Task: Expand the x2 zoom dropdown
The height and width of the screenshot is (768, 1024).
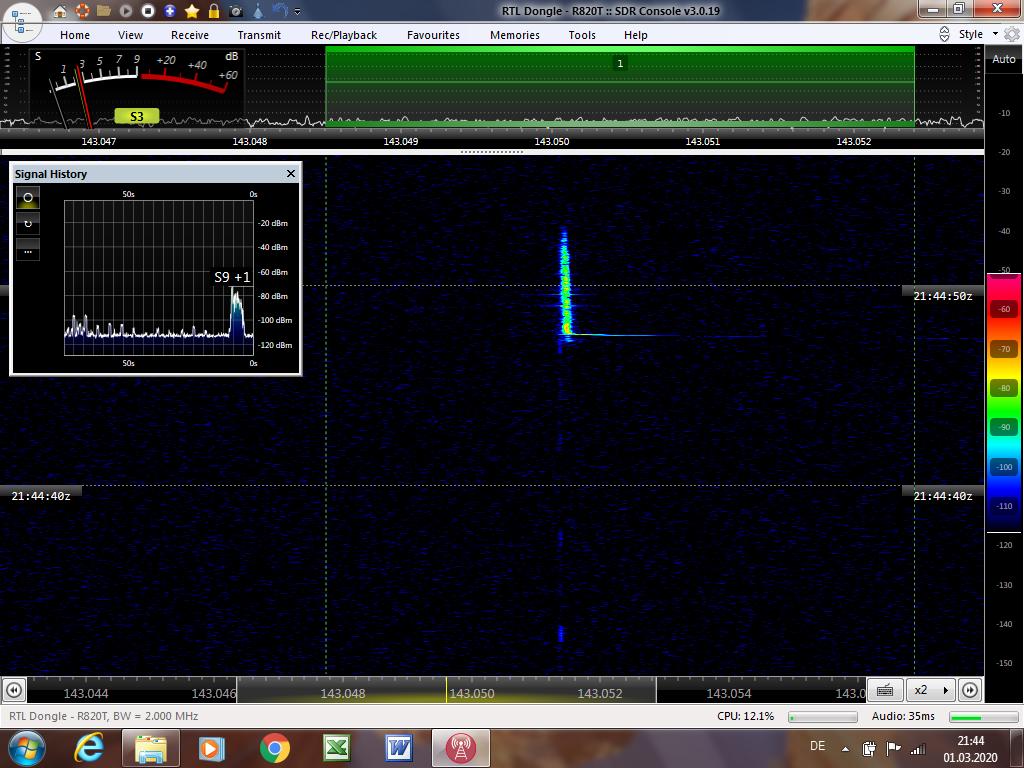Action: point(932,690)
